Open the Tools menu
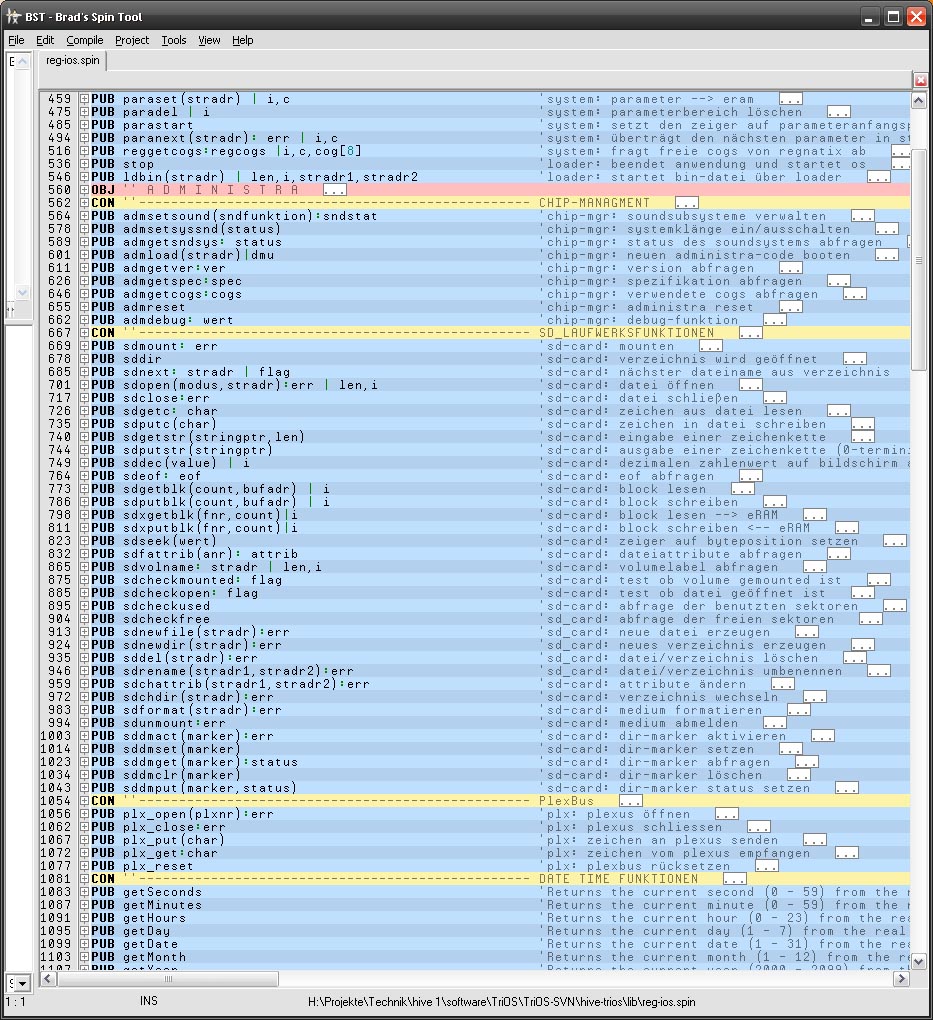 point(174,40)
